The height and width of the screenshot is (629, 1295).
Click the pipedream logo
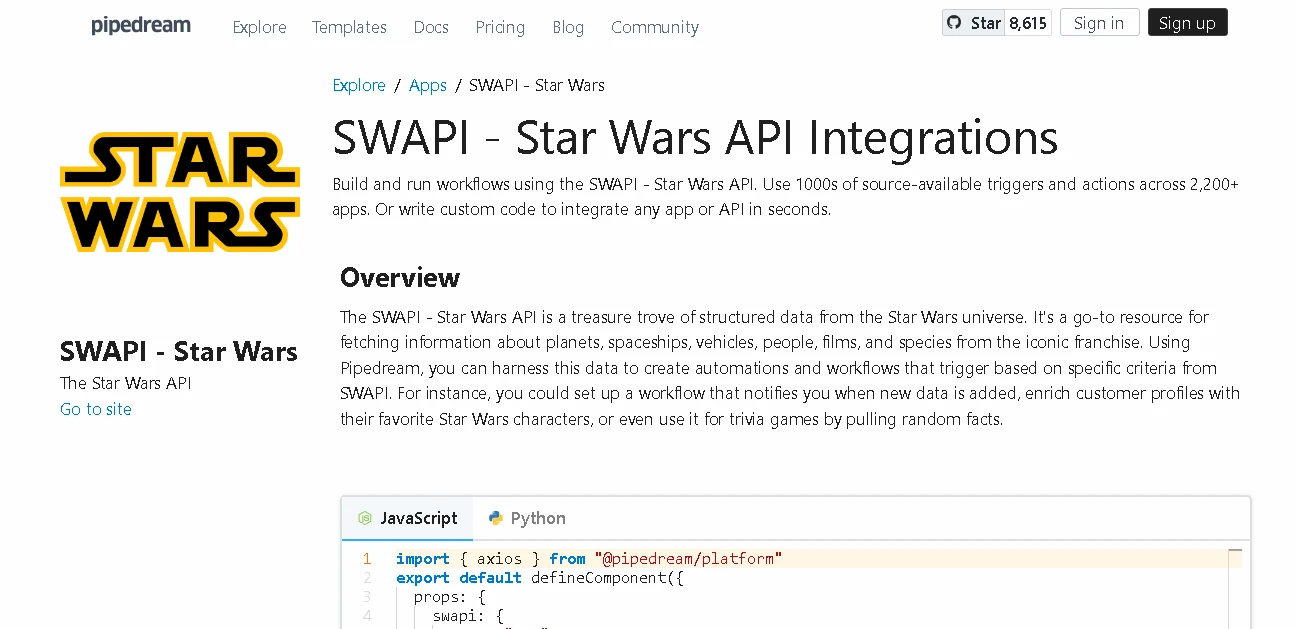click(x=141, y=26)
